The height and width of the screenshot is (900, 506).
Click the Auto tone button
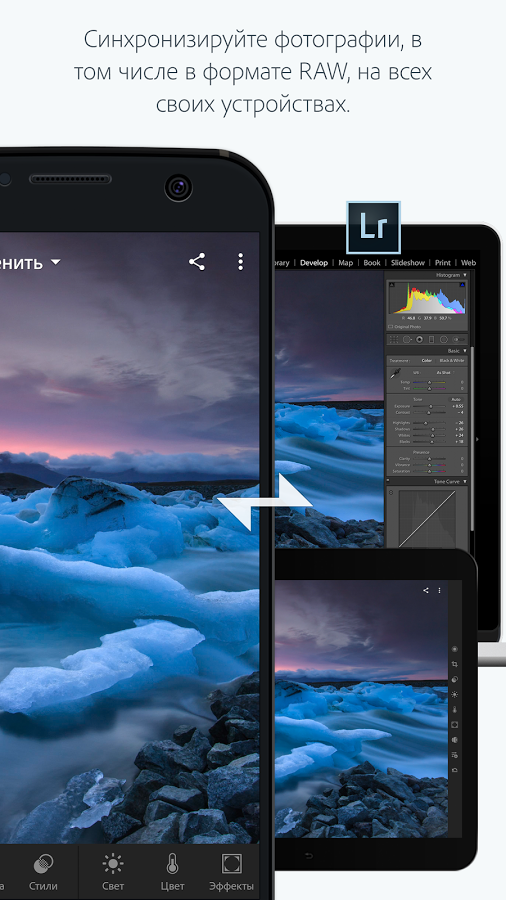click(x=456, y=399)
